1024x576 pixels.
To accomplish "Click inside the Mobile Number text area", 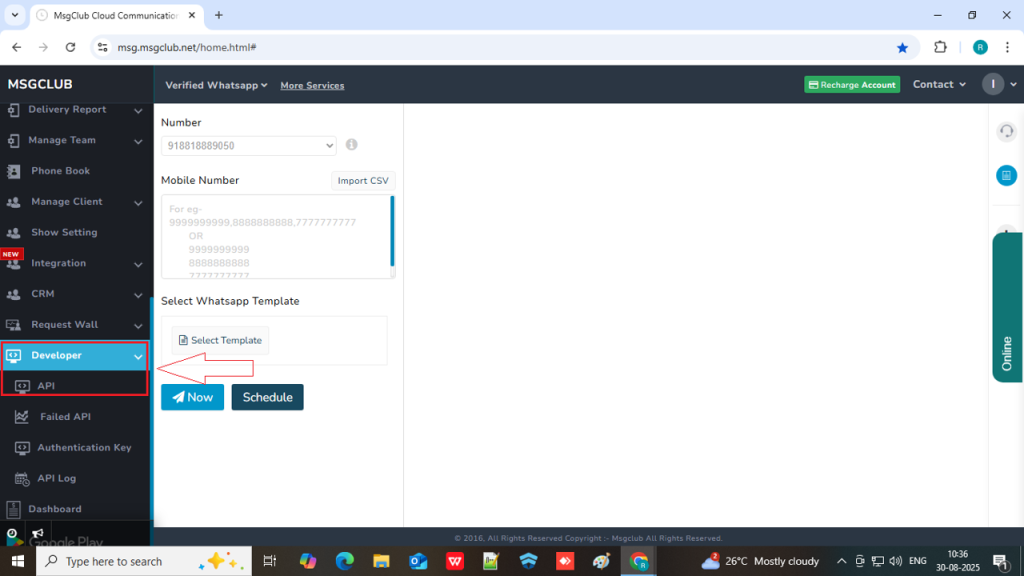I will tap(276, 236).
